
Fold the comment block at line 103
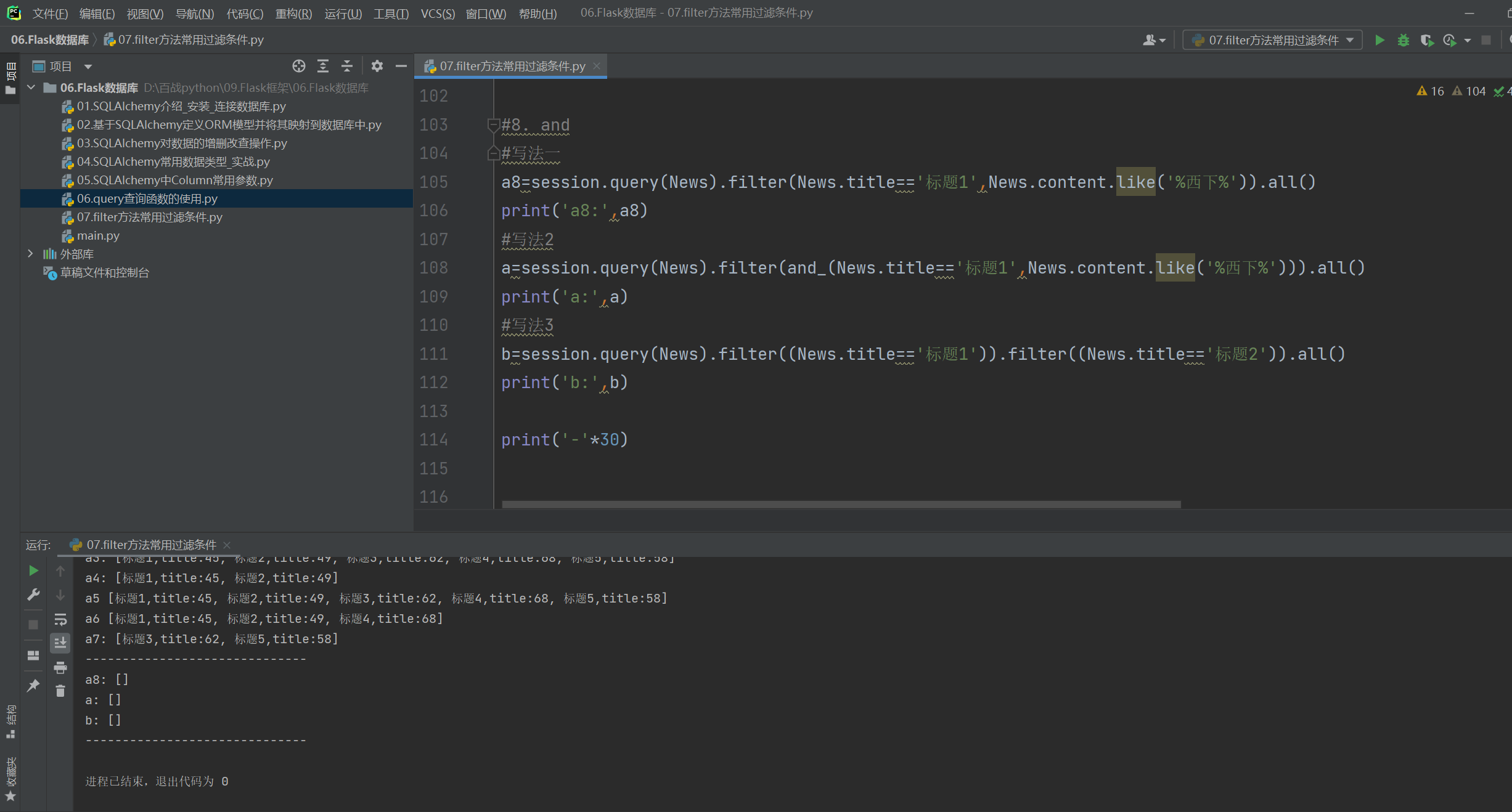pos(492,125)
